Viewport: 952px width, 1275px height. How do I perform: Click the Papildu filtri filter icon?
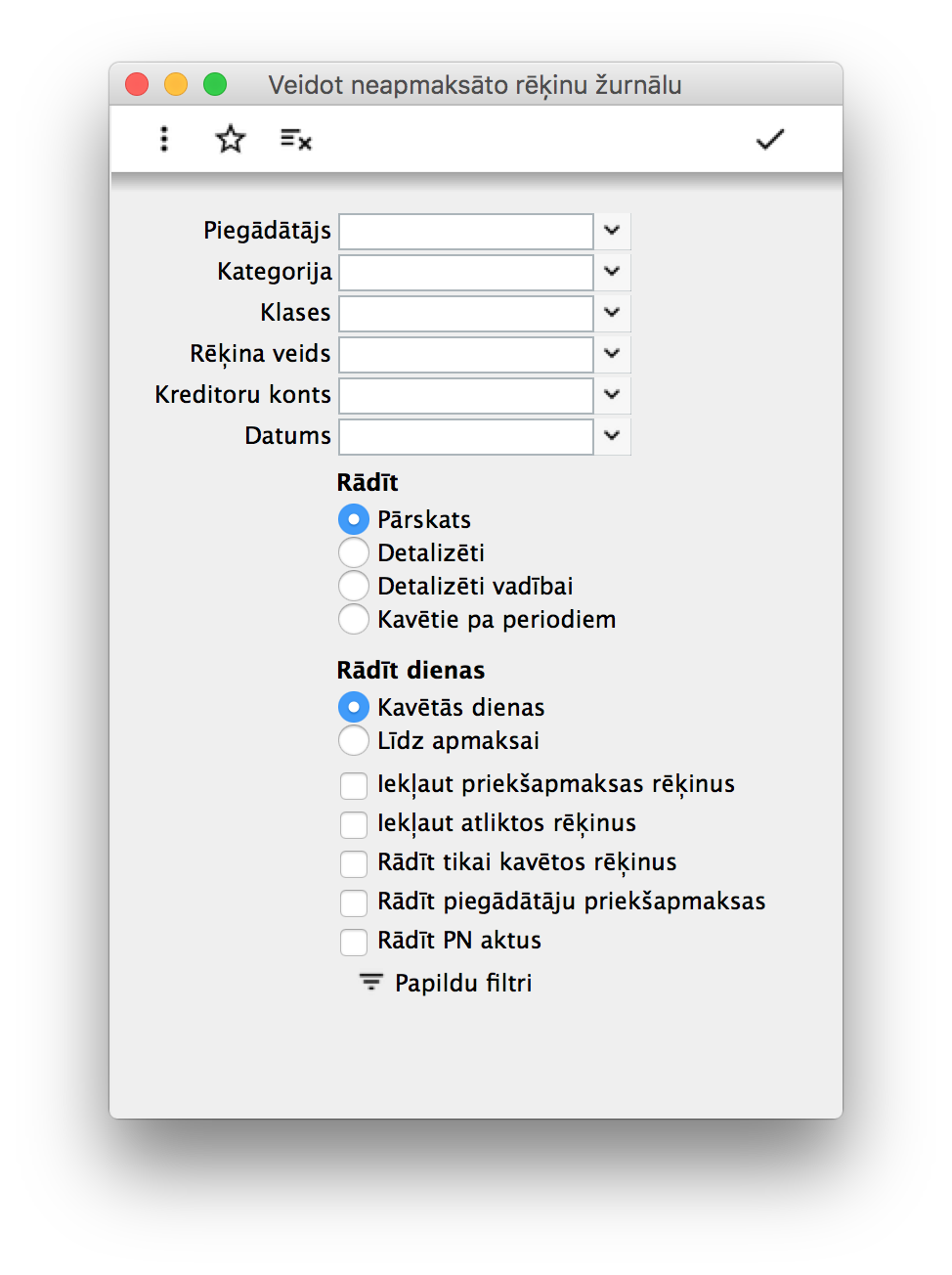click(370, 982)
